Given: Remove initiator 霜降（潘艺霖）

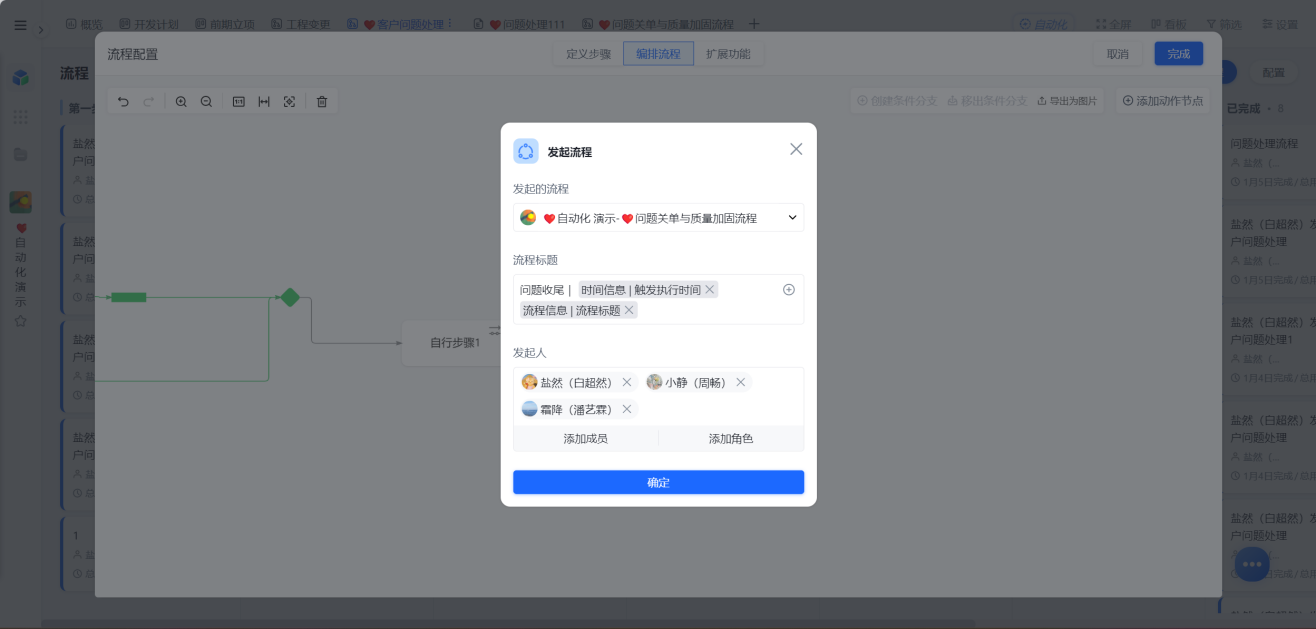Looking at the screenshot, I should click(x=627, y=409).
